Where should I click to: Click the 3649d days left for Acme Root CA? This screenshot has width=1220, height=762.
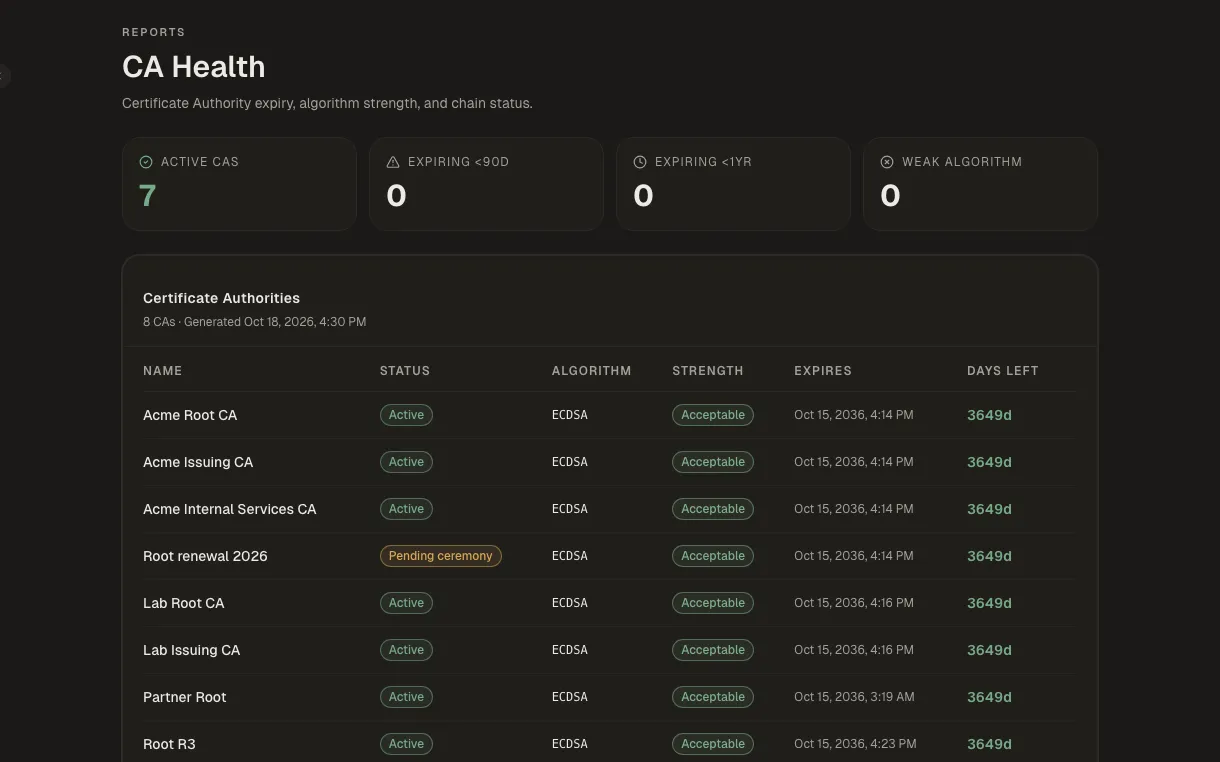(x=989, y=415)
